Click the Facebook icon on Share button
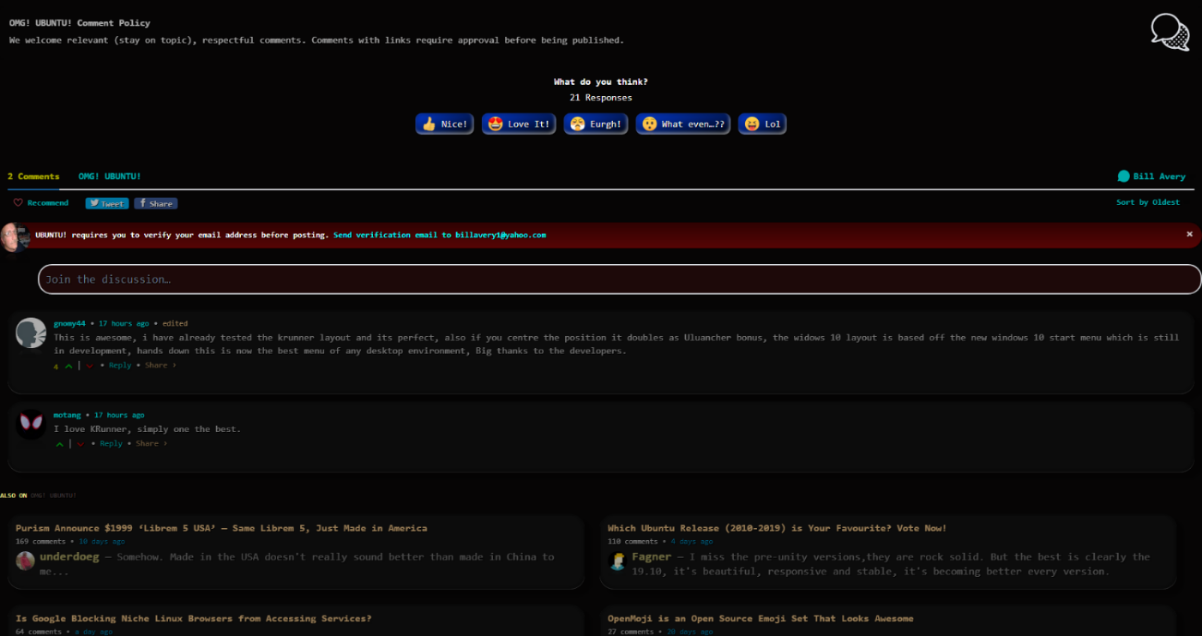The image size is (1202, 636). point(143,203)
